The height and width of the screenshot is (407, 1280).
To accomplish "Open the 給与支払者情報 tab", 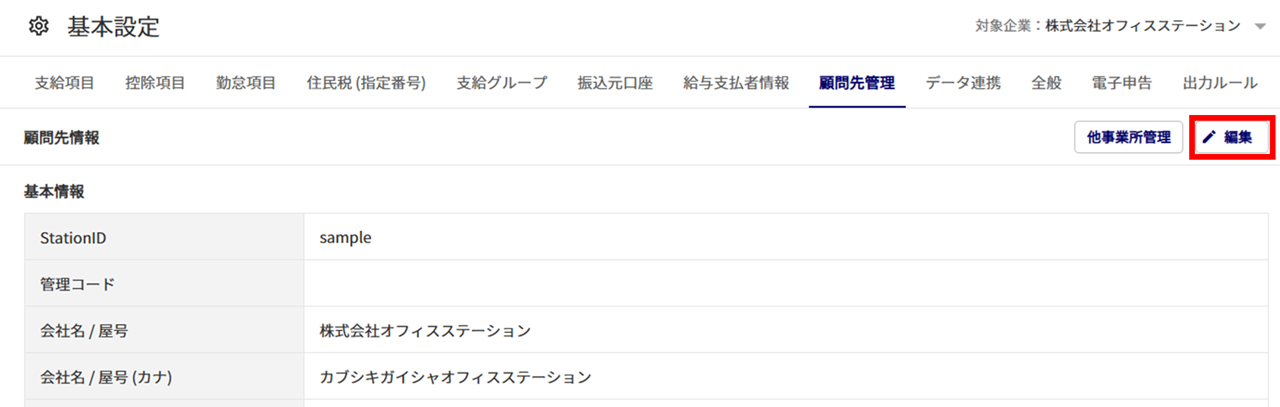I will [x=736, y=83].
